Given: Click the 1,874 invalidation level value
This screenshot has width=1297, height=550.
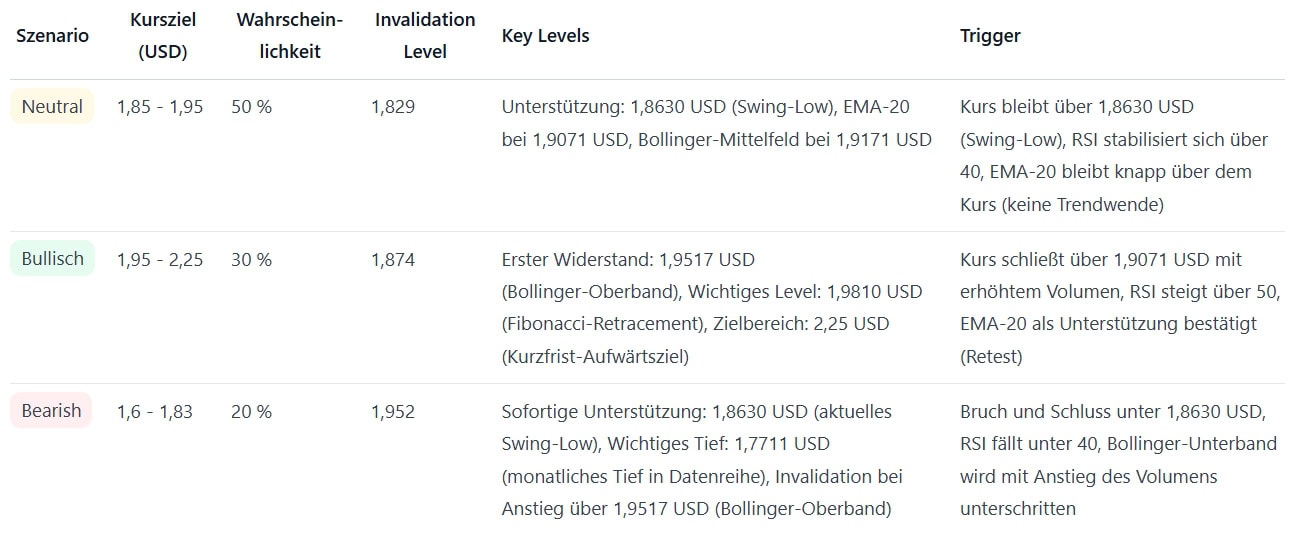Looking at the screenshot, I should pos(392,260).
